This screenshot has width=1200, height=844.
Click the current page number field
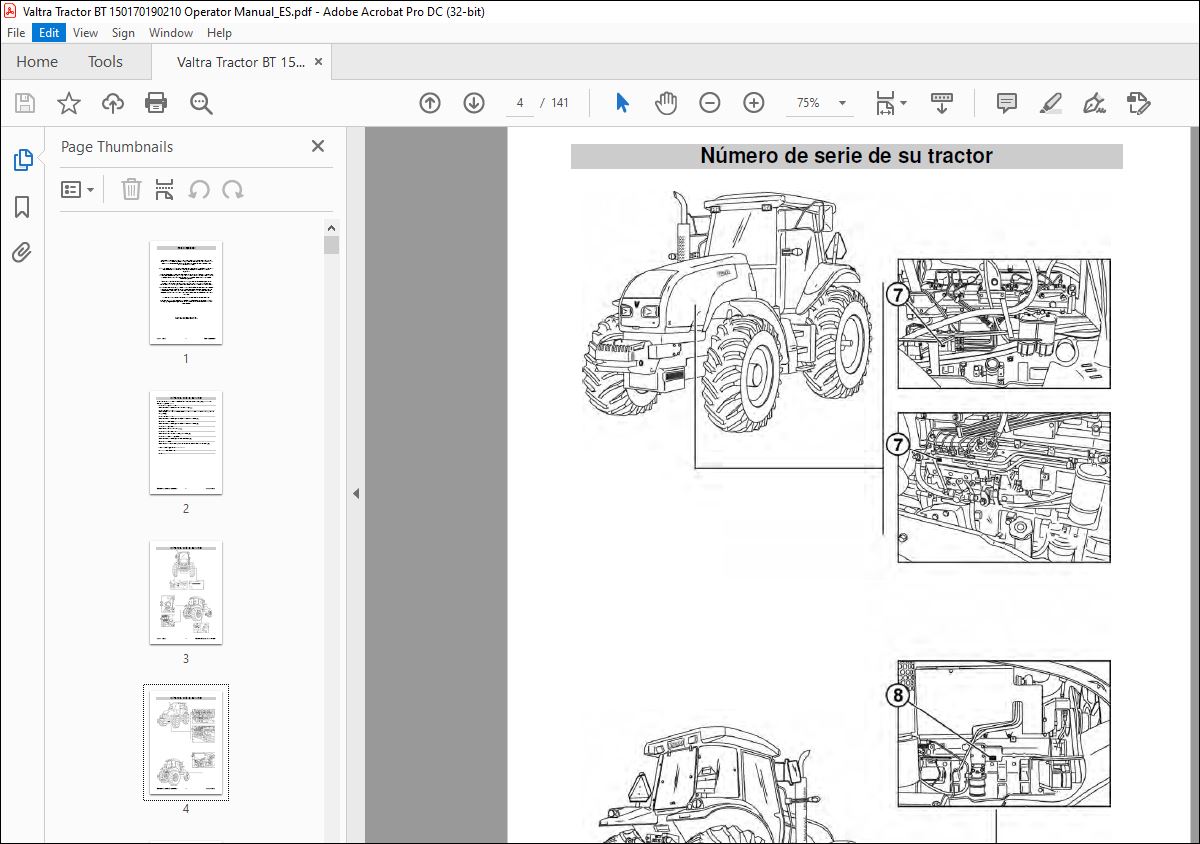(520, 103)
